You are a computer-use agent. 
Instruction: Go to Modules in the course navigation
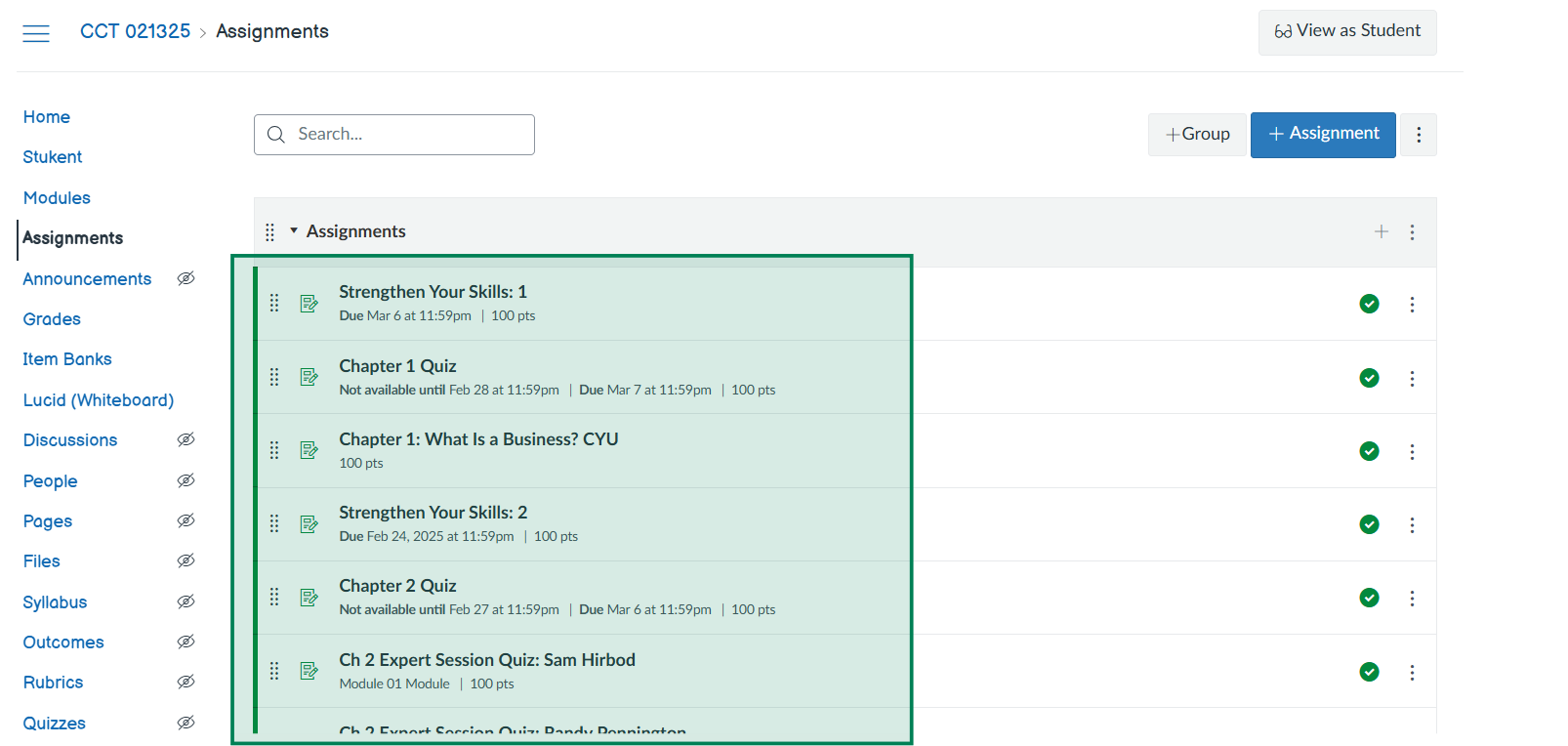[57, 198]
